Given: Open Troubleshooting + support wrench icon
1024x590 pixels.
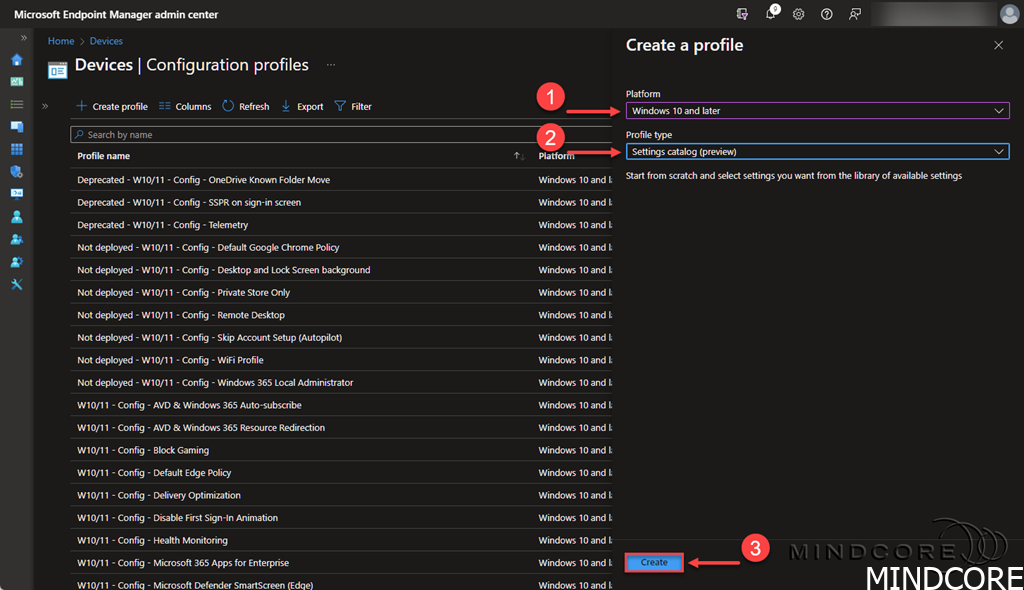Looking at the screenshot, I should point(16,284).
